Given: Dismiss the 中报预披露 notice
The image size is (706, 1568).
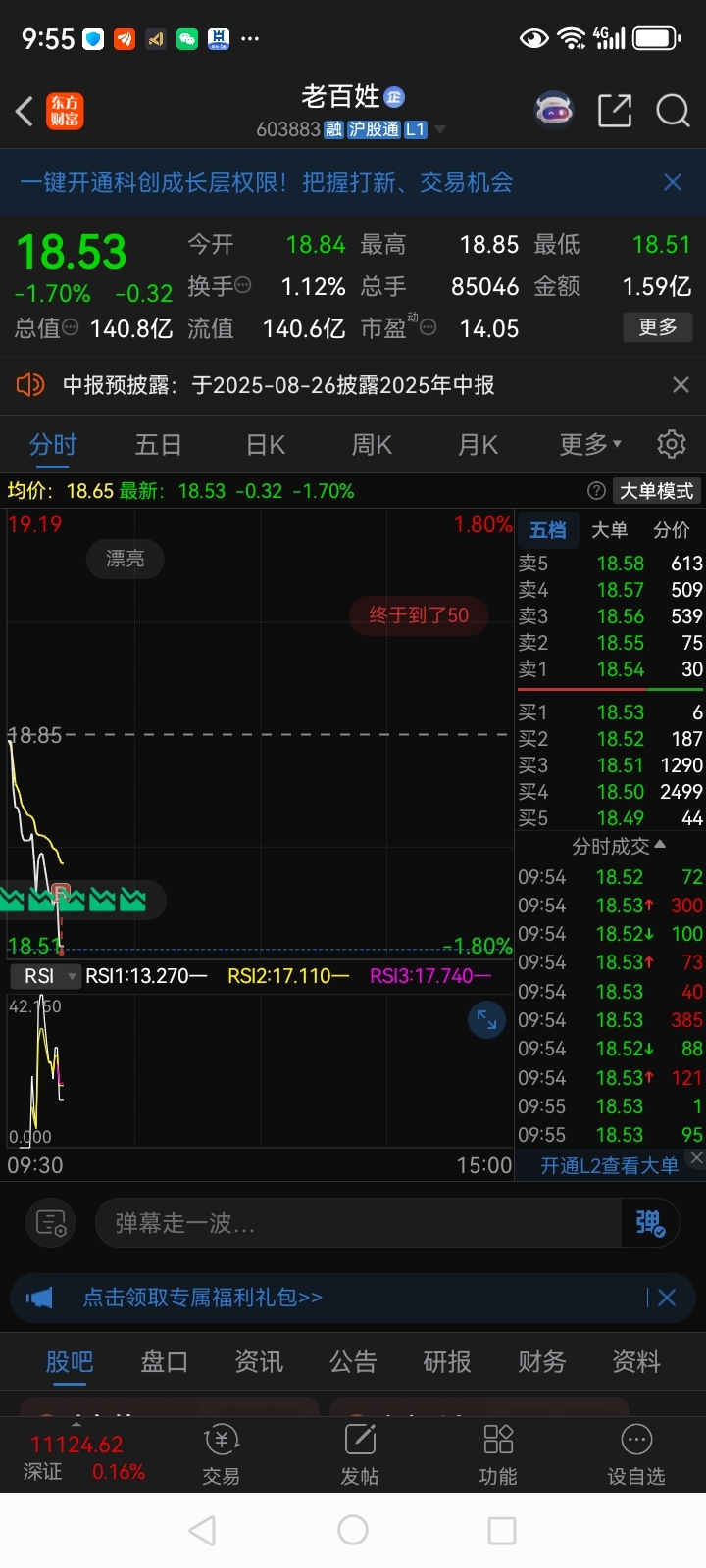Looking at the screenshot, I should point(681,385).
